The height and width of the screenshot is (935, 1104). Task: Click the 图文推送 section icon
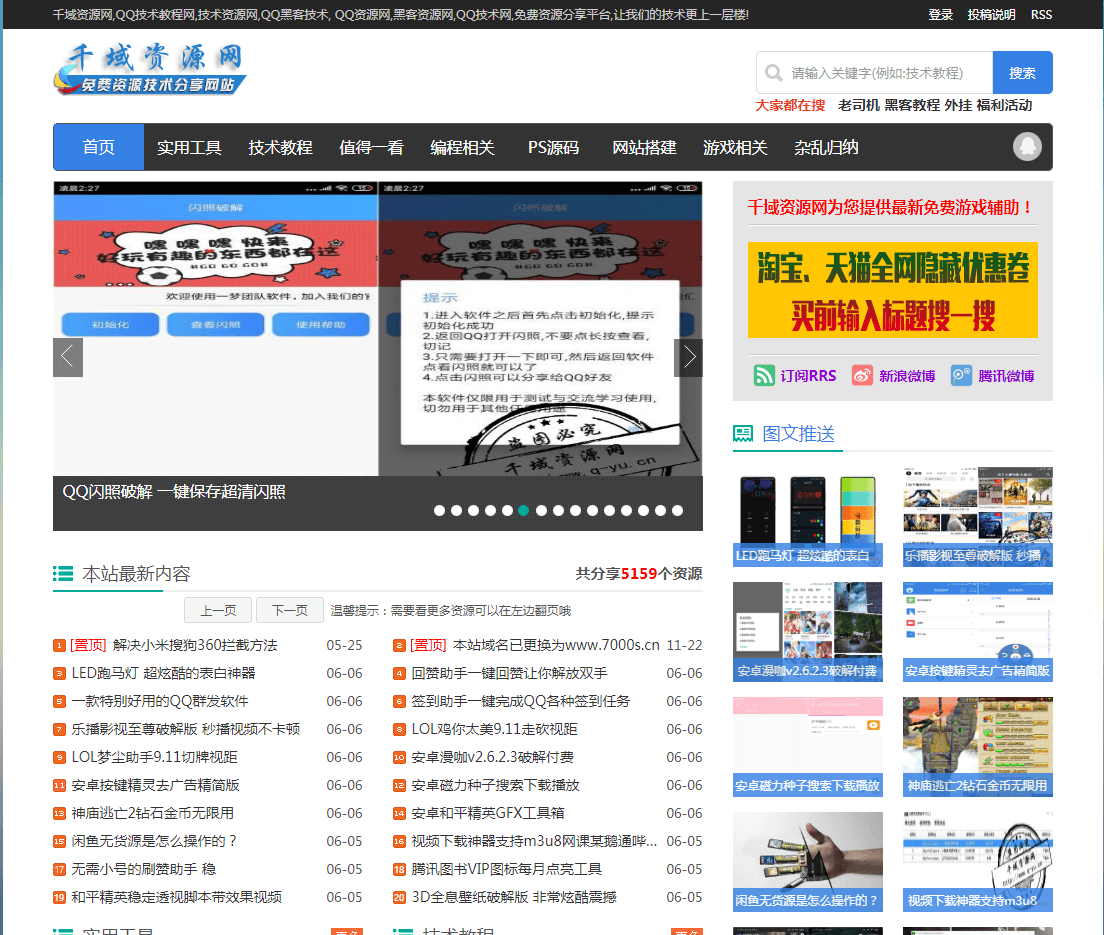[x=743, y=434]
